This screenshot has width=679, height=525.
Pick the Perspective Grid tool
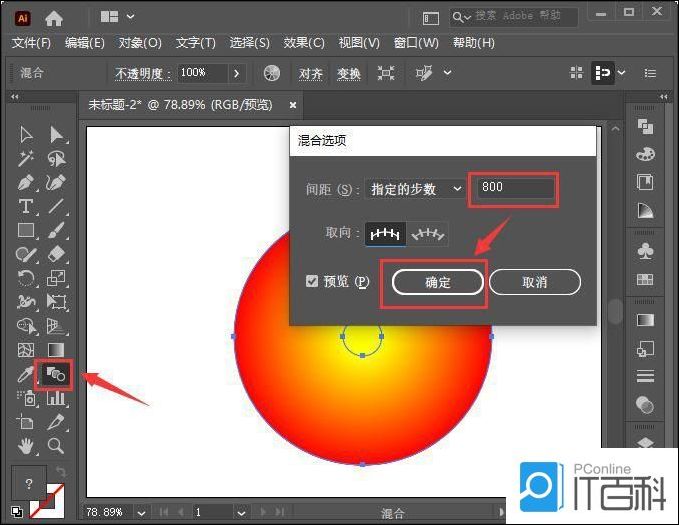point(56,325)
